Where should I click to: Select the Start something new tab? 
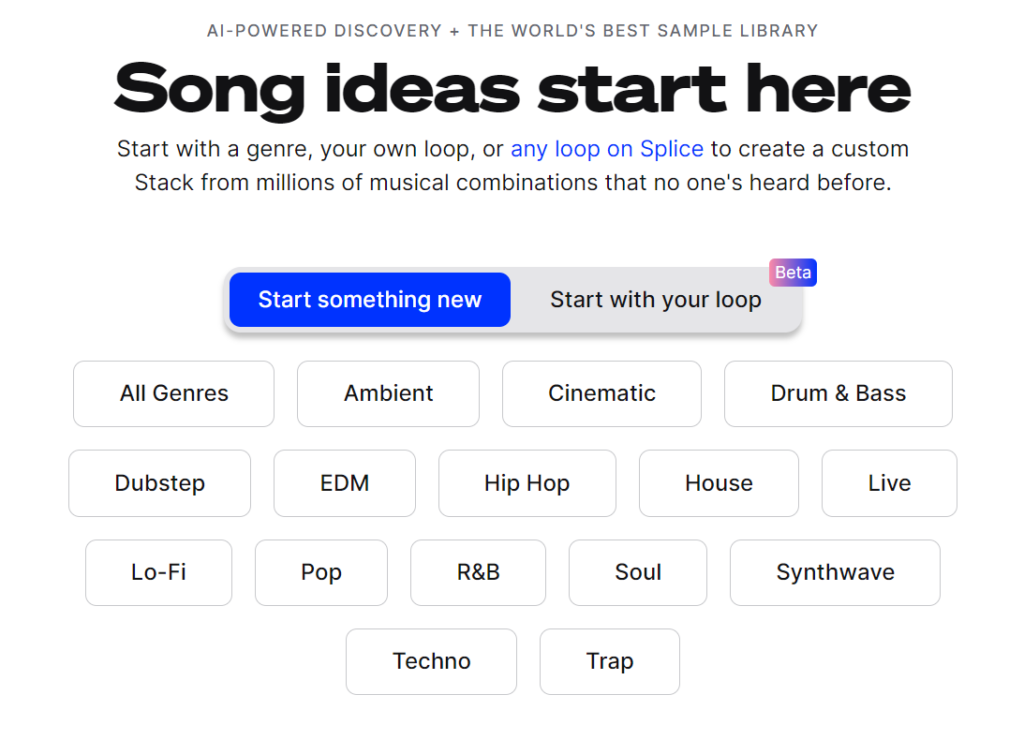pos(370,300)
